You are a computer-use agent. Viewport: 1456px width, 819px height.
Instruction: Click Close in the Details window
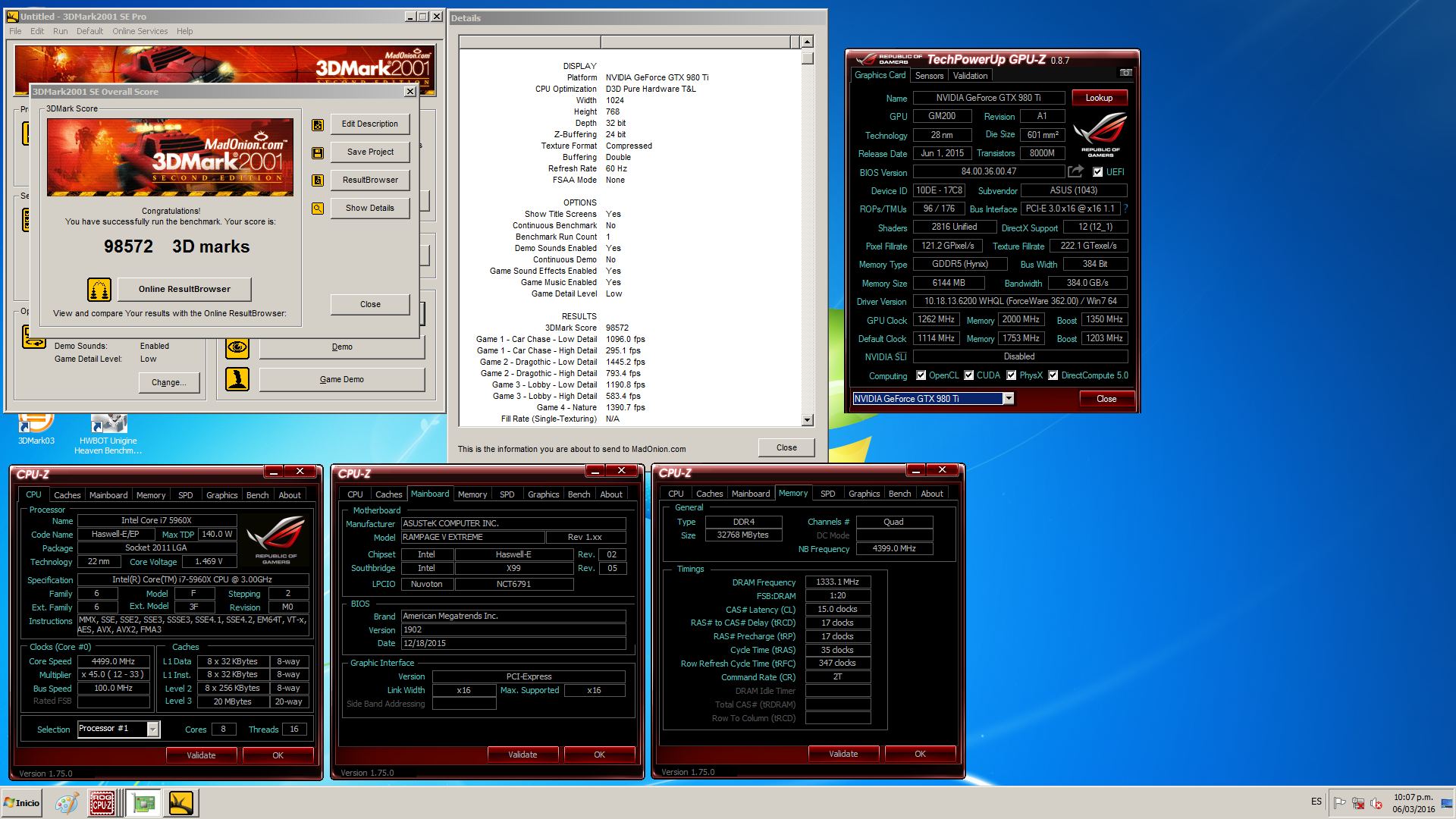[786, 448]
